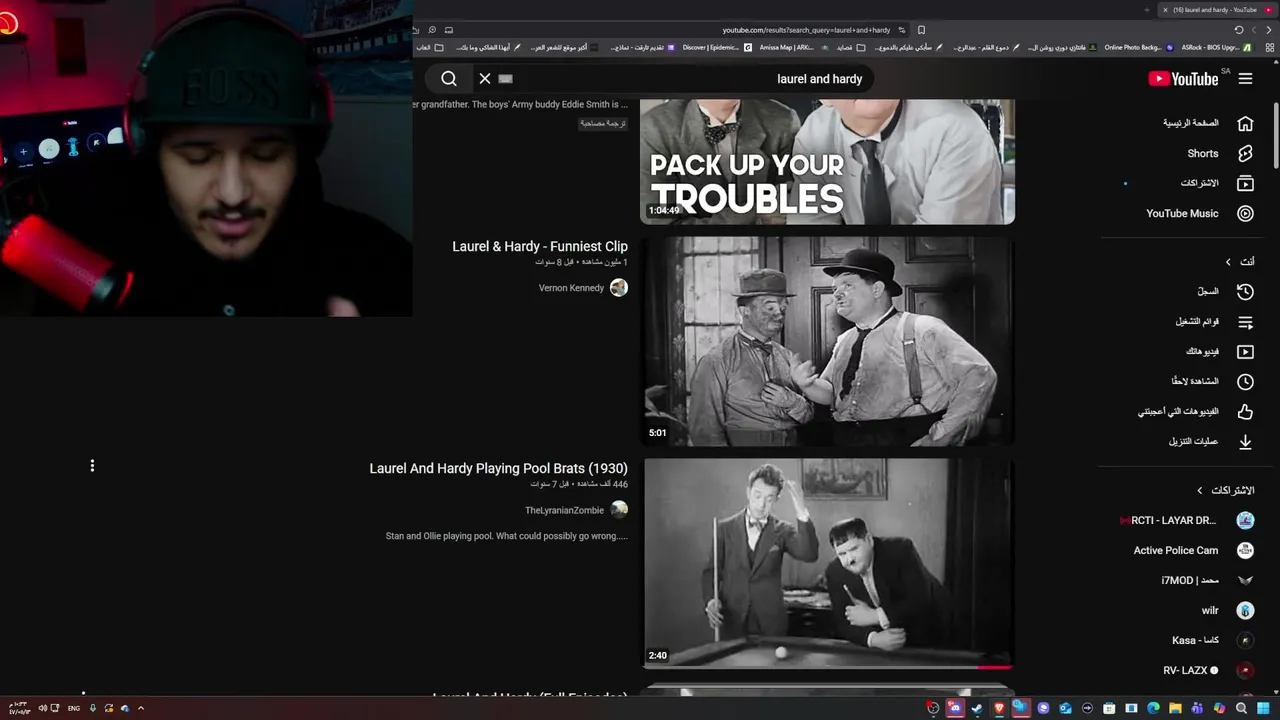Viewport: 1280px width, 720px height.
Task: Open the YouTube hamburger guide menu
Action: [x=1245, y=79]
